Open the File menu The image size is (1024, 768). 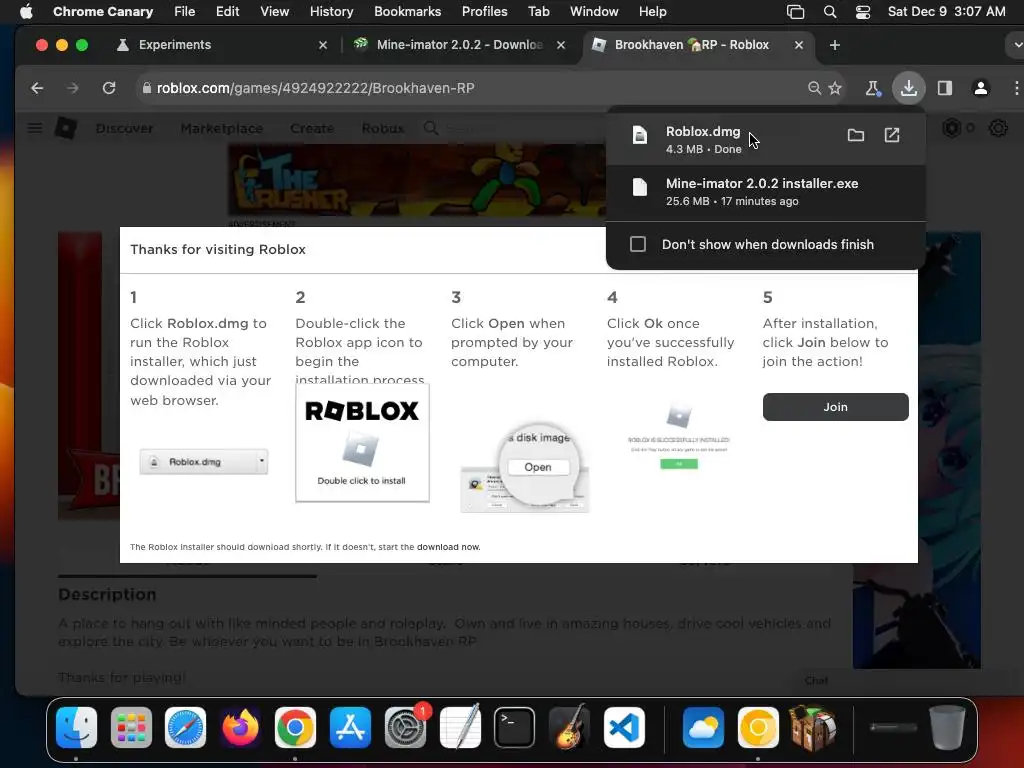[184, 12]
